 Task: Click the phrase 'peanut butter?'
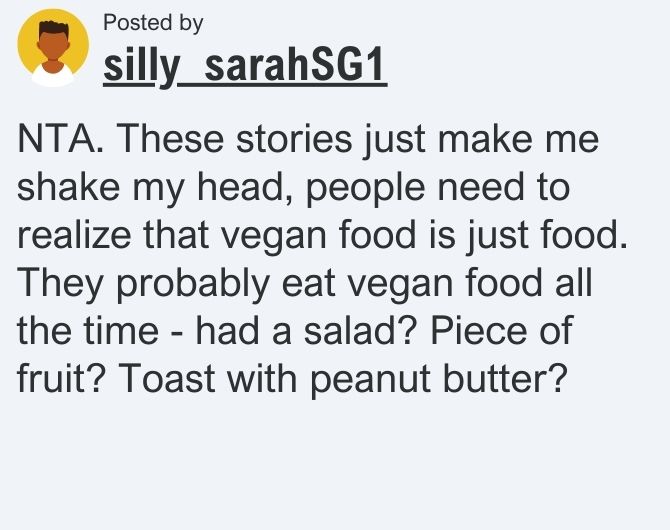438,380
